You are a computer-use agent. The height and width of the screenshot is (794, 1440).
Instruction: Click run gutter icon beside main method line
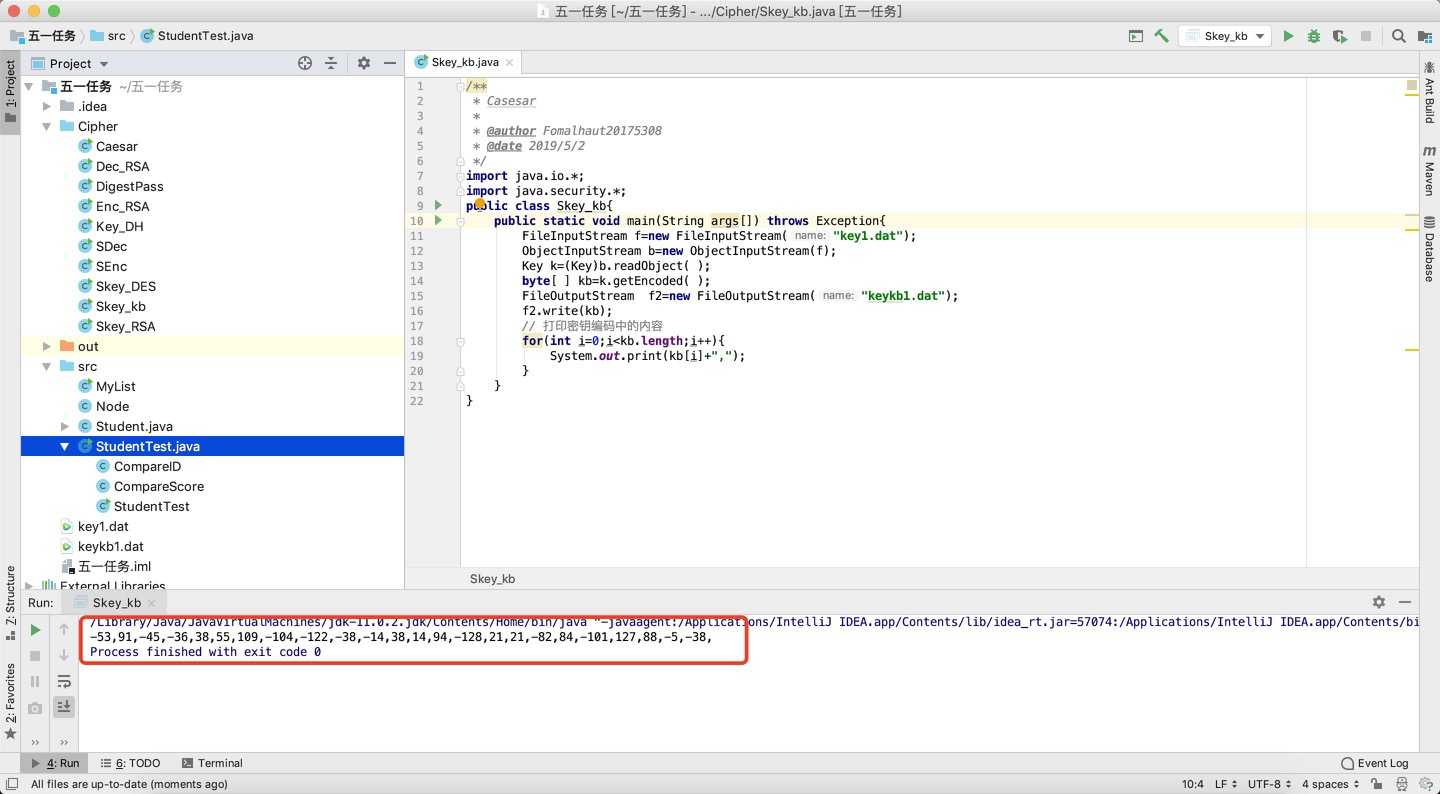438,220
